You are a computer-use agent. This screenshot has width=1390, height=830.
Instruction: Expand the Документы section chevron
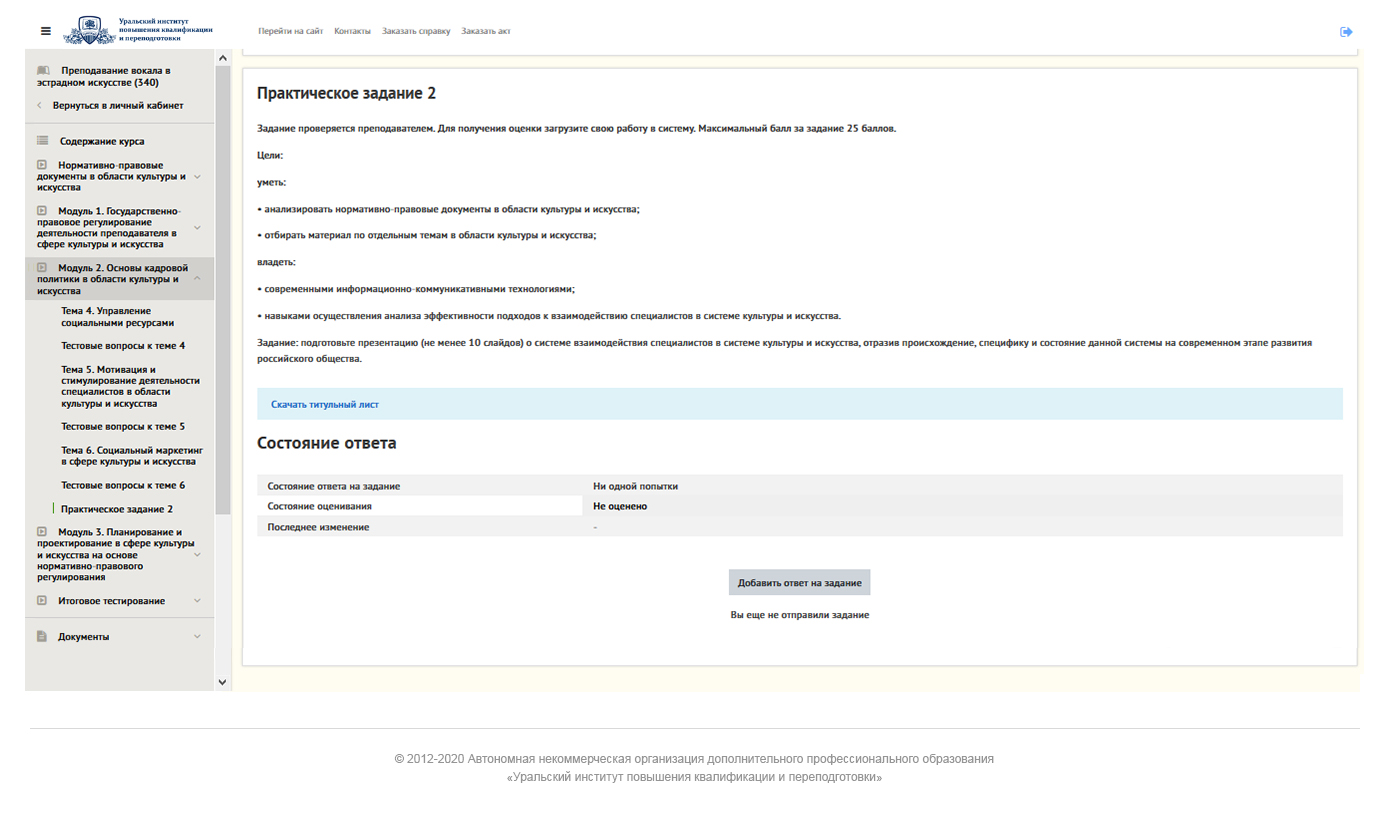click(197, 636)
